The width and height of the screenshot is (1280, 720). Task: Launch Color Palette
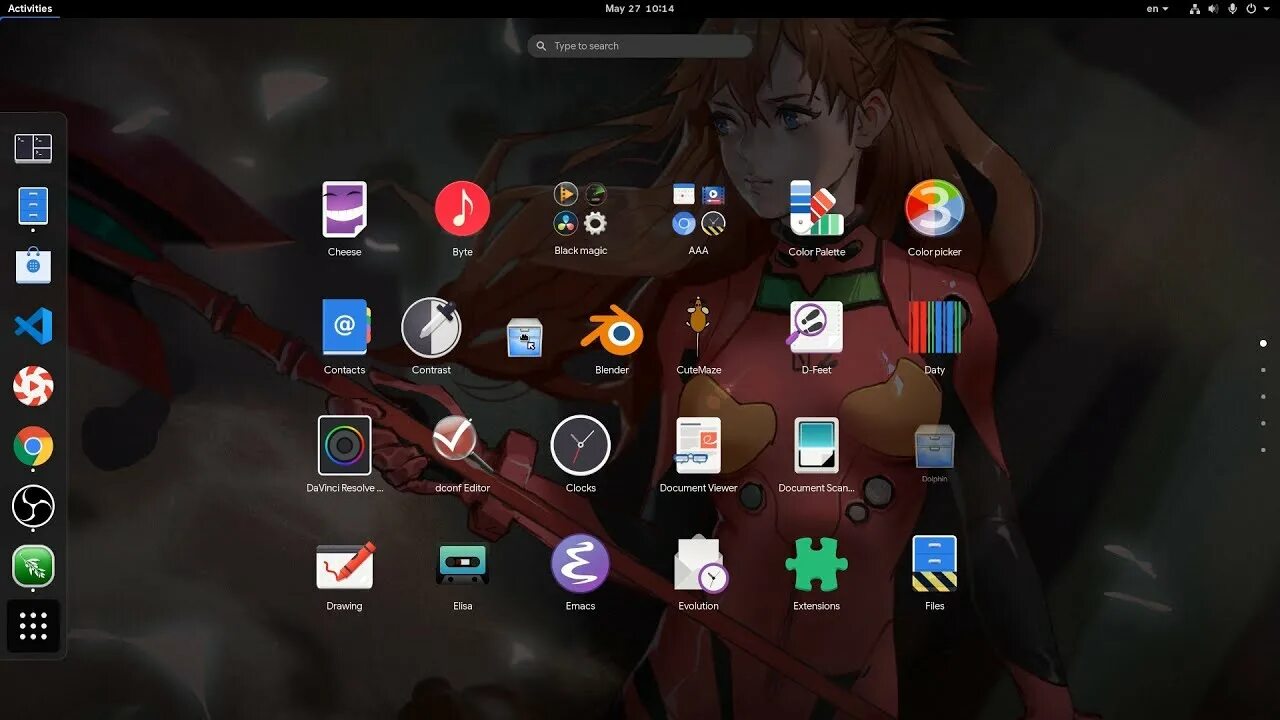(816, 209)
